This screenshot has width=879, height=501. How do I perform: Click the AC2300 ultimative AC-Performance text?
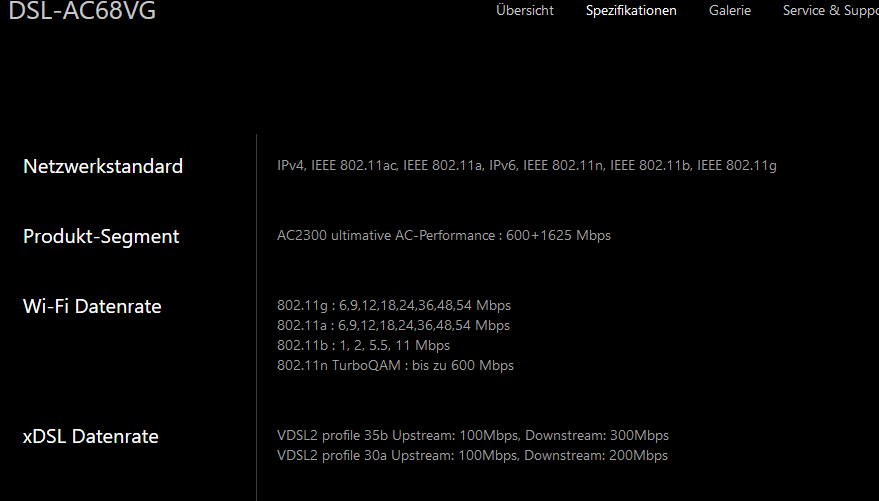[386, 235]
